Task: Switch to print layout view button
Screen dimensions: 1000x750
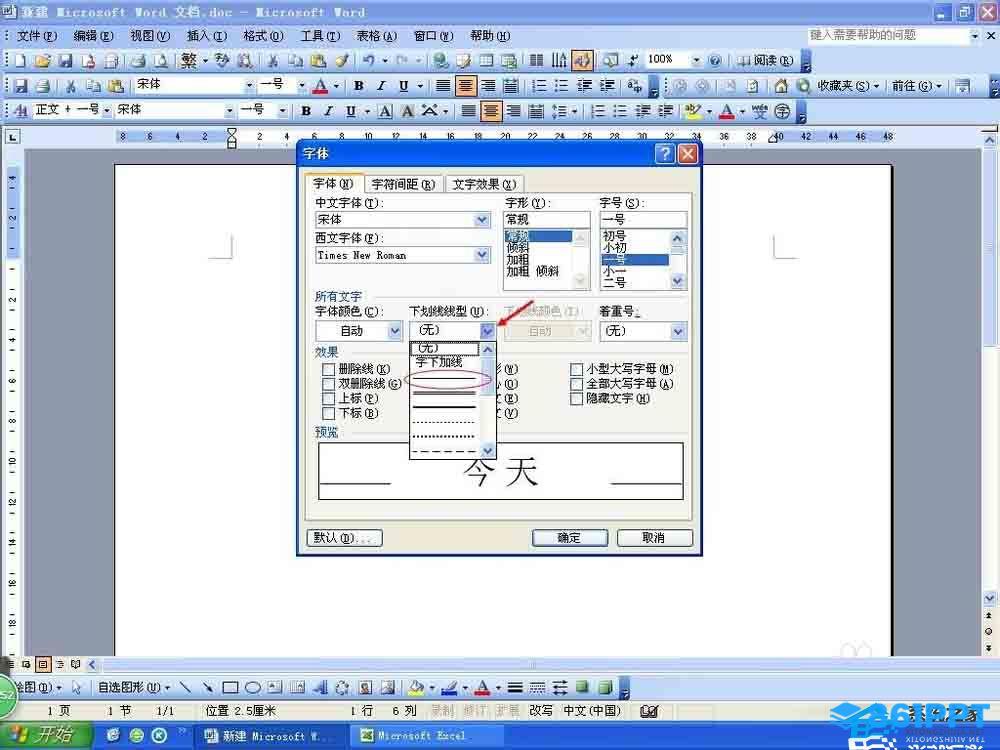Action: coord(43,665)
